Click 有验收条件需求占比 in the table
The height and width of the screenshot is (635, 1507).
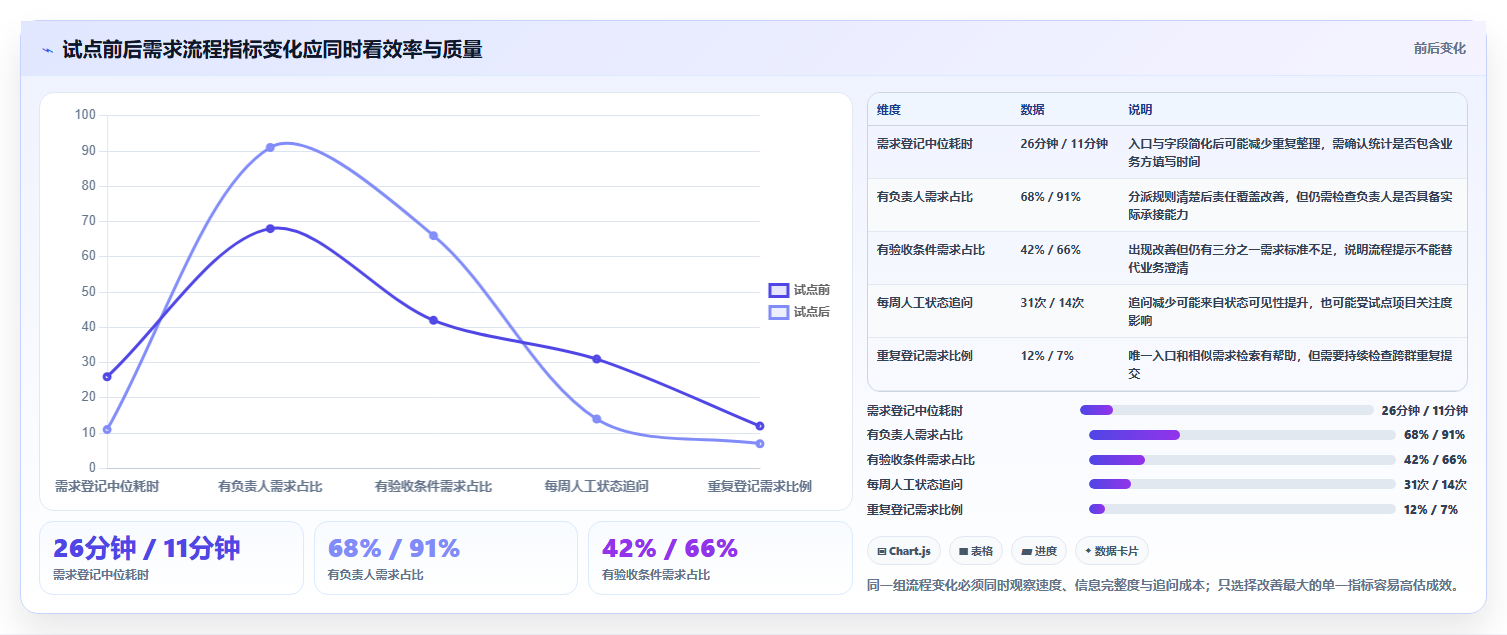(931, 249)
